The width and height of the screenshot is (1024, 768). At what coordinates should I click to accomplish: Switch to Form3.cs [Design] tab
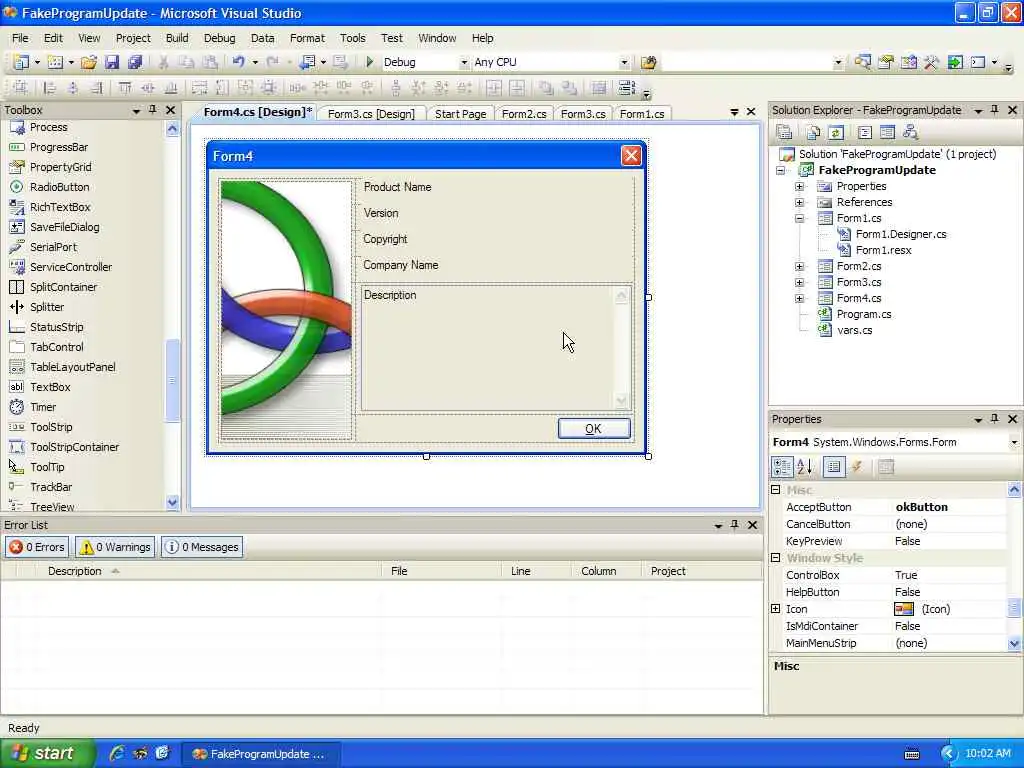pyautogui.click(x=371, y=114)
